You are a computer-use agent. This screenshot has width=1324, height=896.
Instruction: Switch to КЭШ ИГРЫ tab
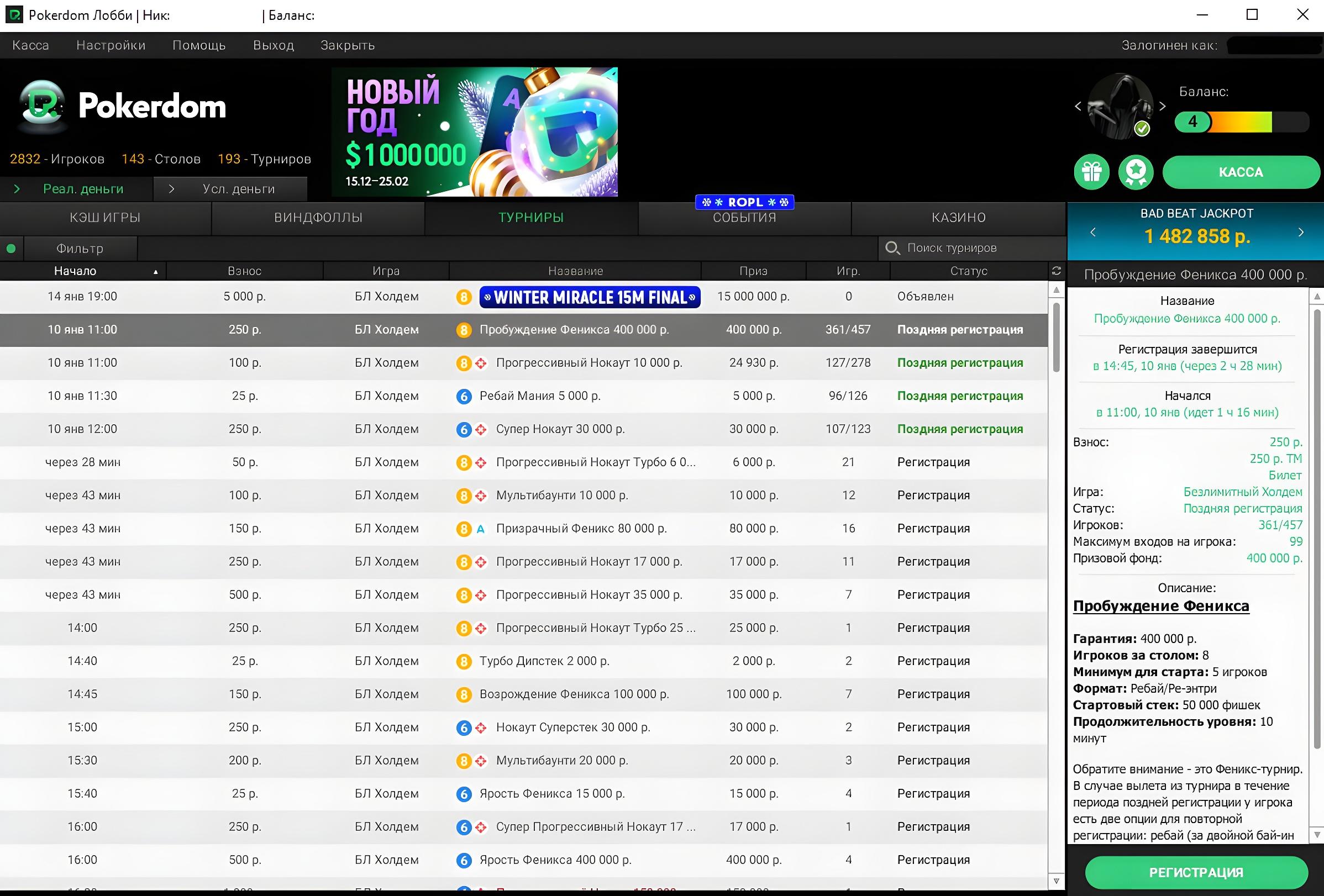(106, 218)
